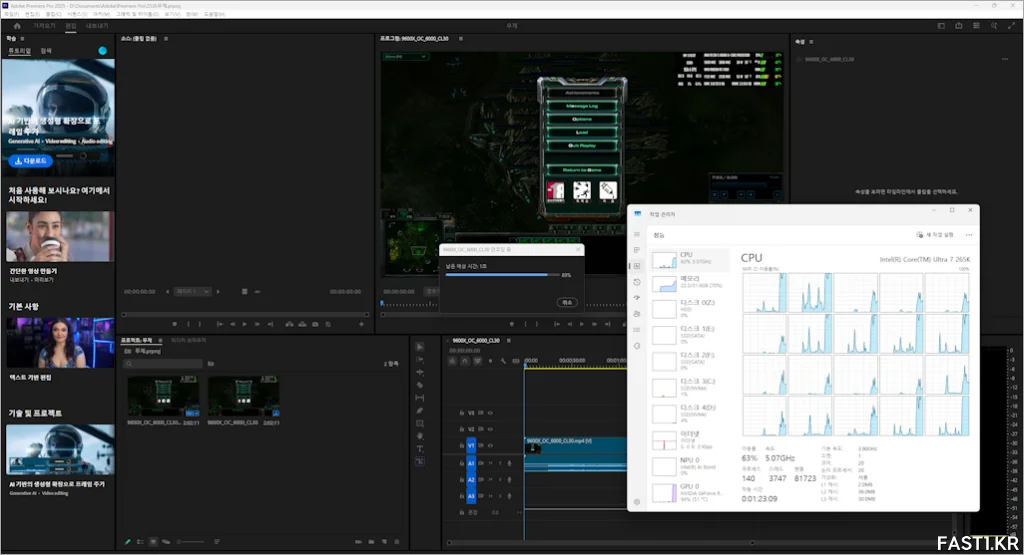The width and height of the screenshot is (1024, 555).
Task: Select the Selection tool in Premiere toolbar
Action: click(420, 347)
